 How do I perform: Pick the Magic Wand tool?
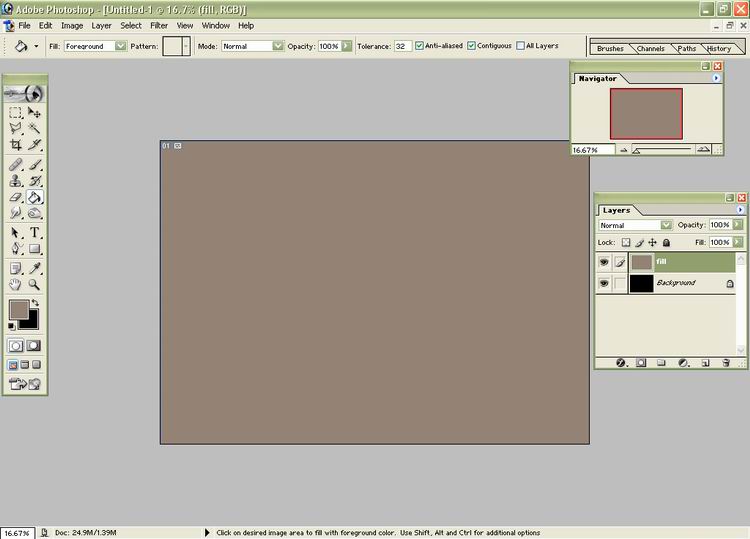tap(34, 129)
